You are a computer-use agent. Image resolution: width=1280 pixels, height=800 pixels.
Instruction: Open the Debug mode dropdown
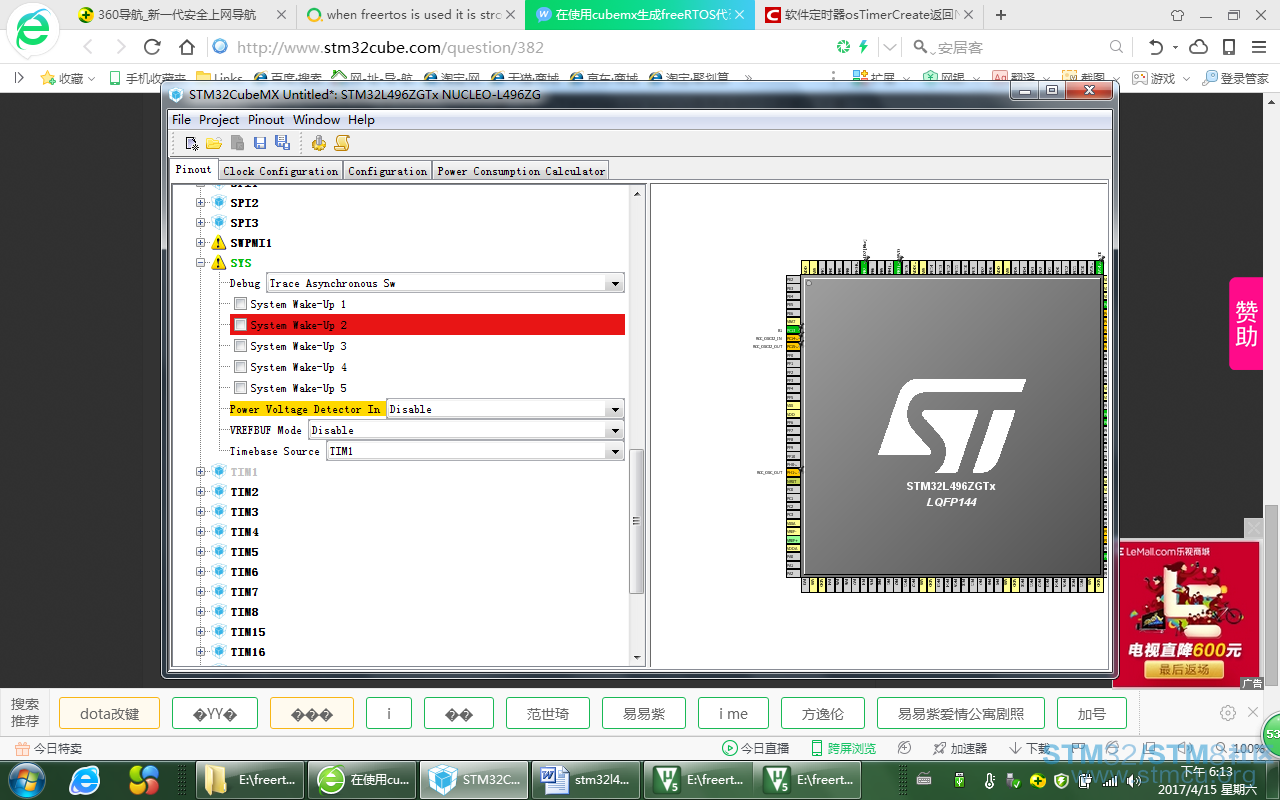click(615, 284)
